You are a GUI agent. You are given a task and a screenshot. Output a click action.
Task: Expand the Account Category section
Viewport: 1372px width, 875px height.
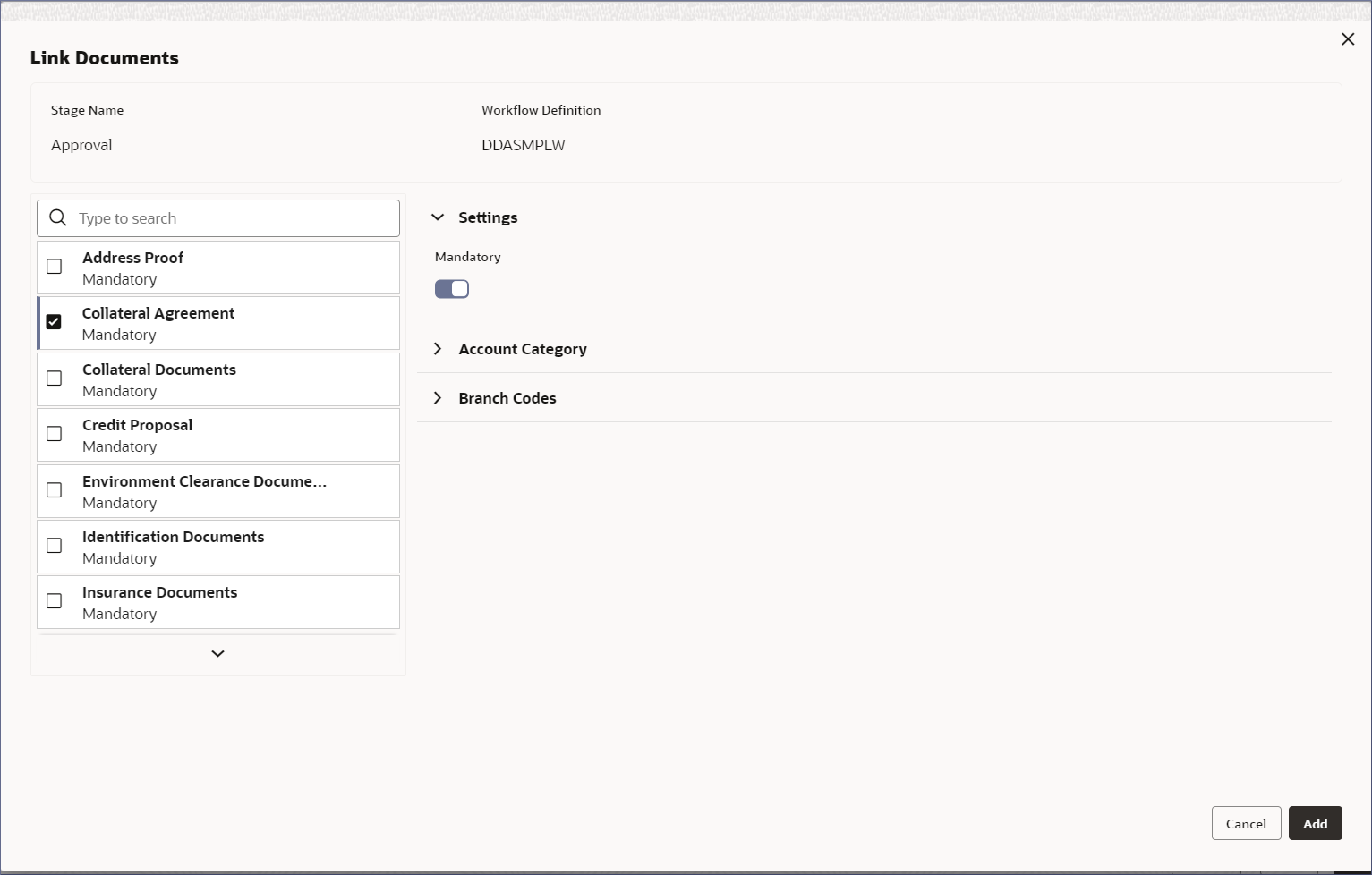coord(438,349)
